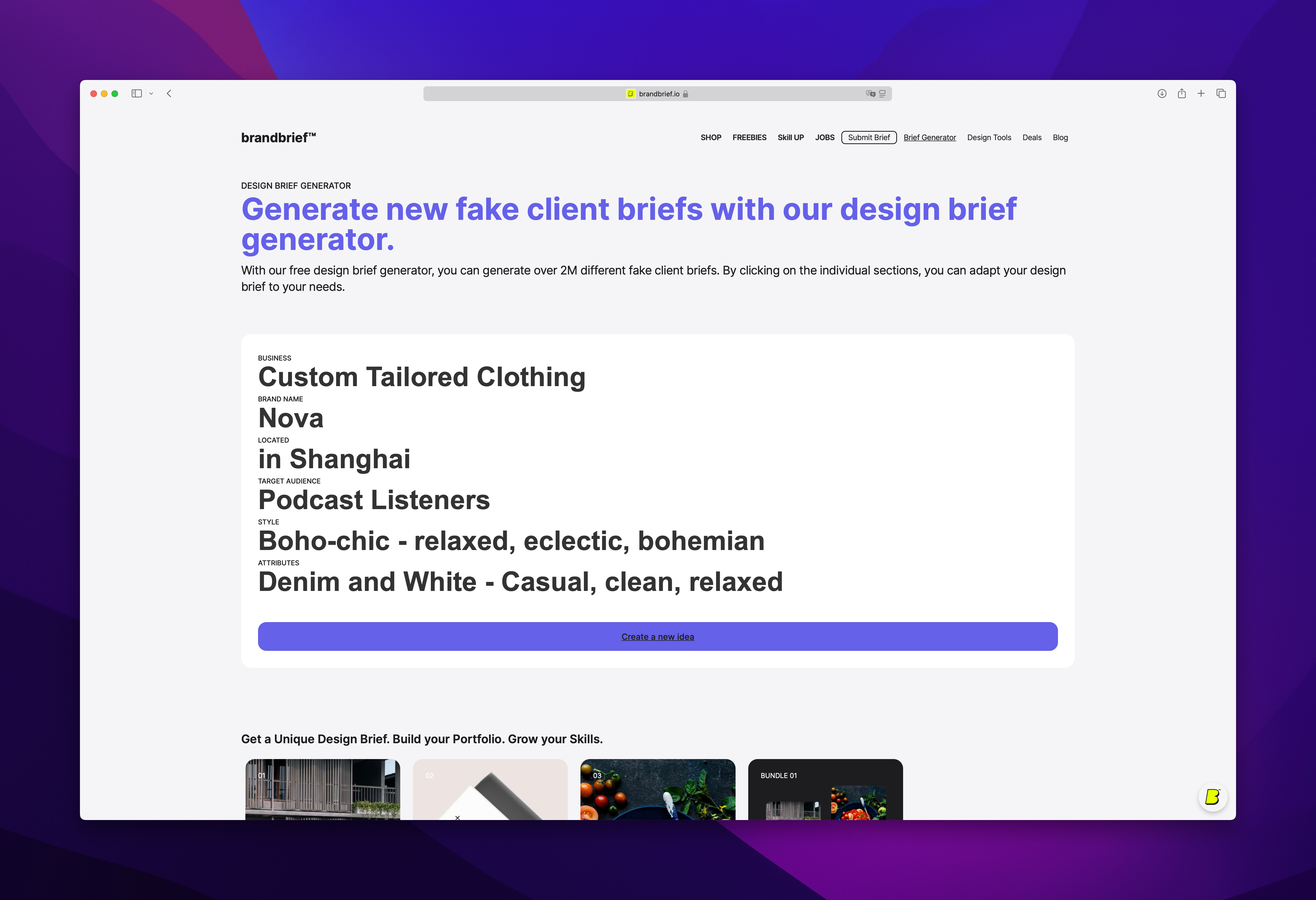Open Deals in navigation

[1032, 138]
